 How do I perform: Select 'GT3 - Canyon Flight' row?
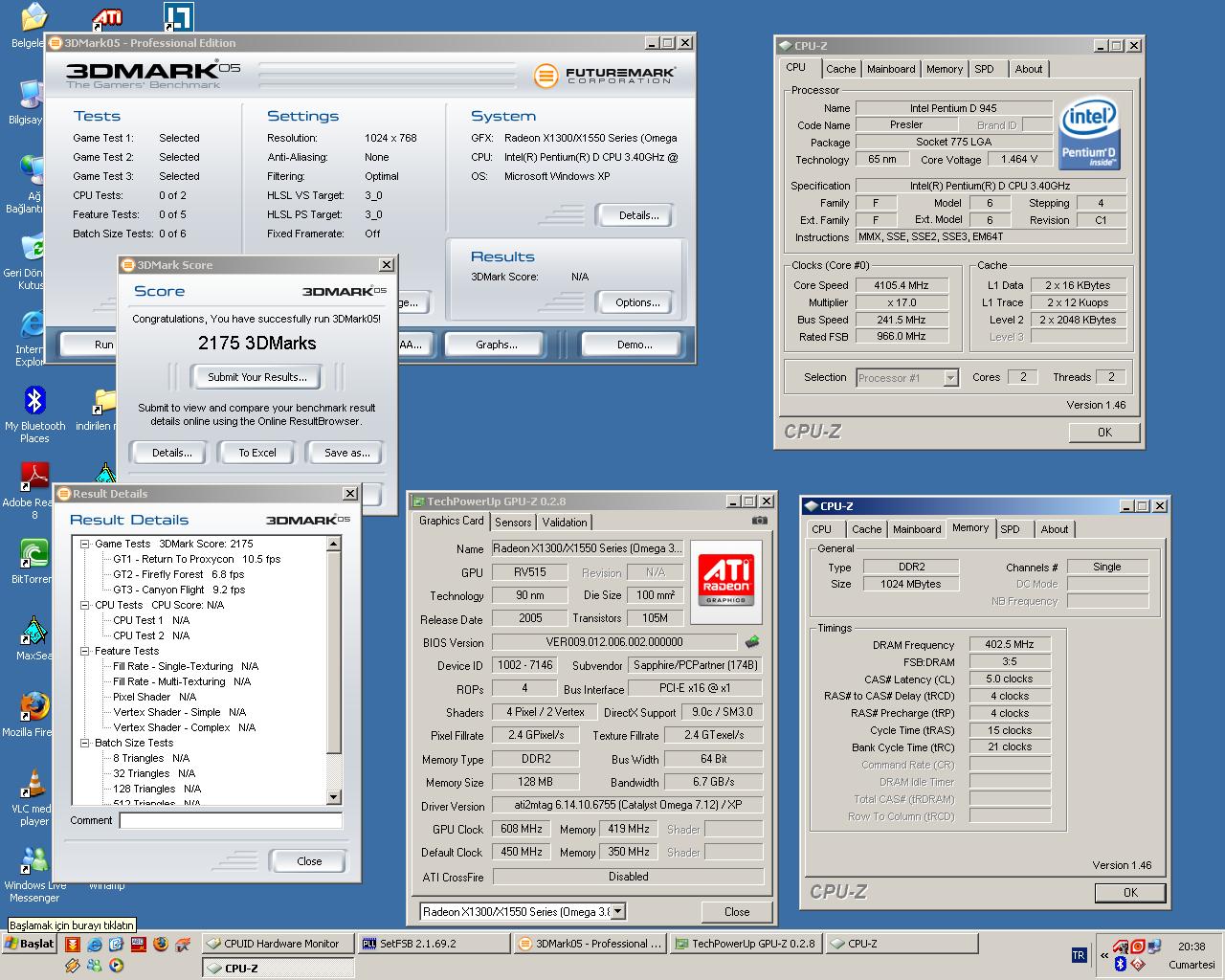pos(178,590)
